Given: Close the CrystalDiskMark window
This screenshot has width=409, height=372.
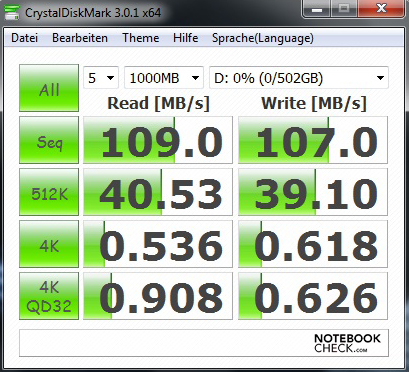Looking at the screenshot, I should pos(381,9).
